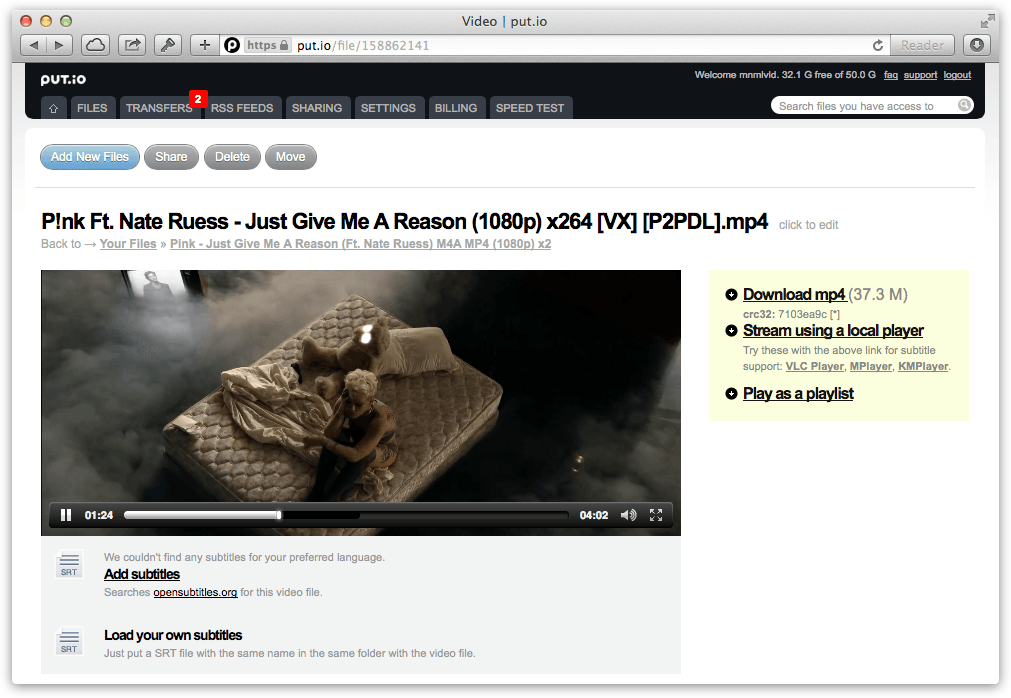Click the logout link
The width and height of the screenshot is (1011, 698).
[957, 75]
